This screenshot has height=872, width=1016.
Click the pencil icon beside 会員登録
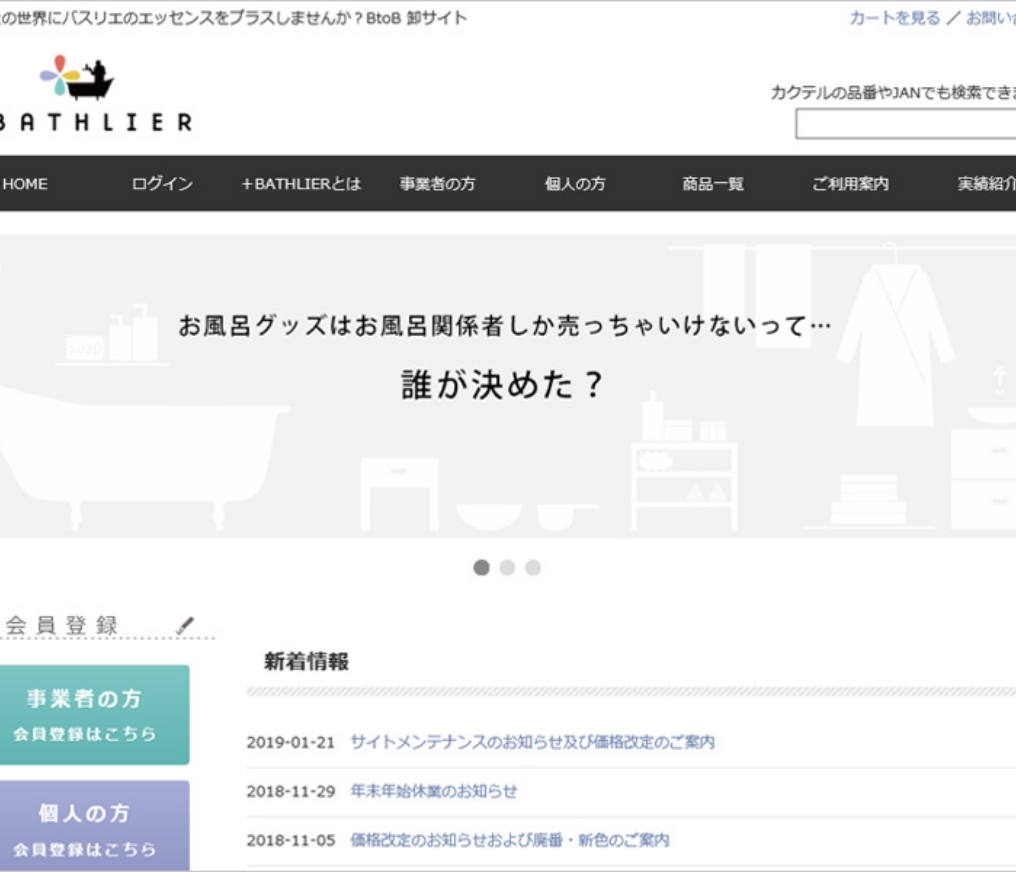tap(185, 625)
